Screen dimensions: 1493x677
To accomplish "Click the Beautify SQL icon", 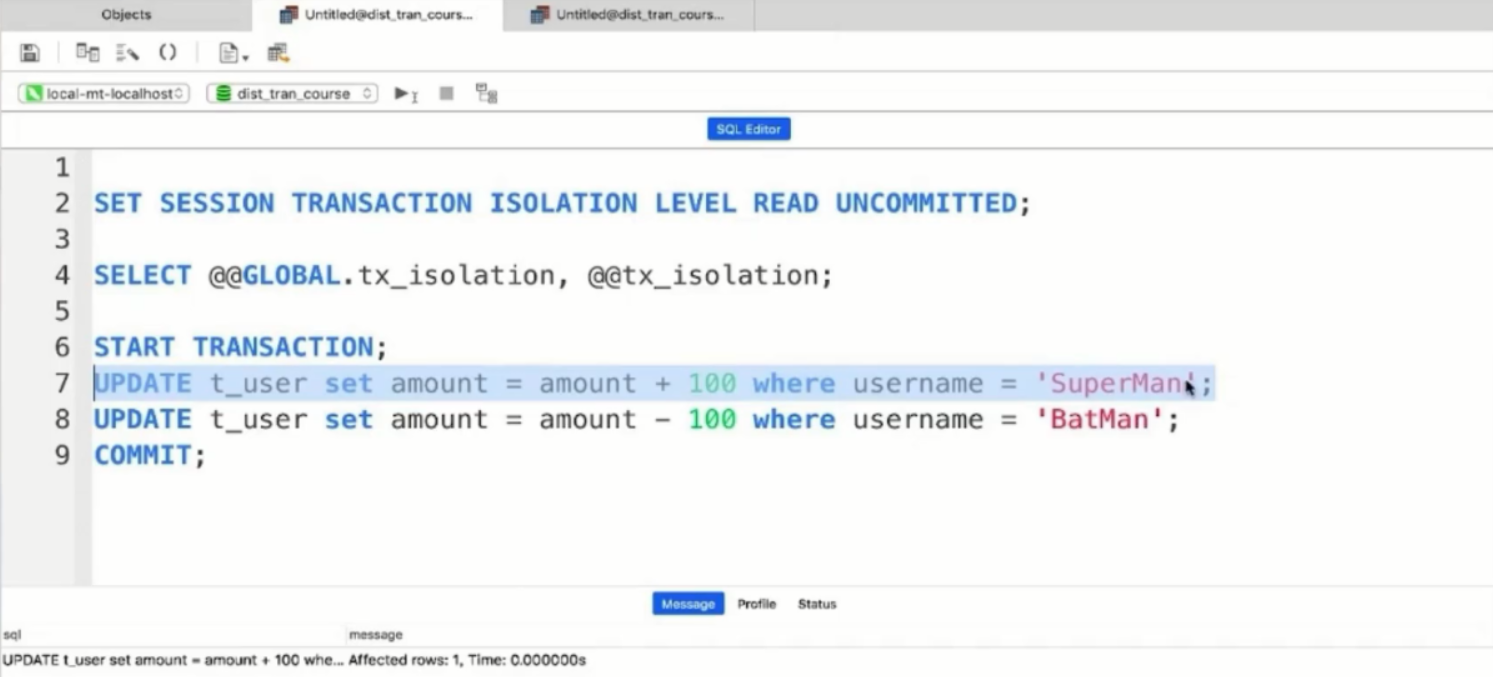I will tap(127, 53).
